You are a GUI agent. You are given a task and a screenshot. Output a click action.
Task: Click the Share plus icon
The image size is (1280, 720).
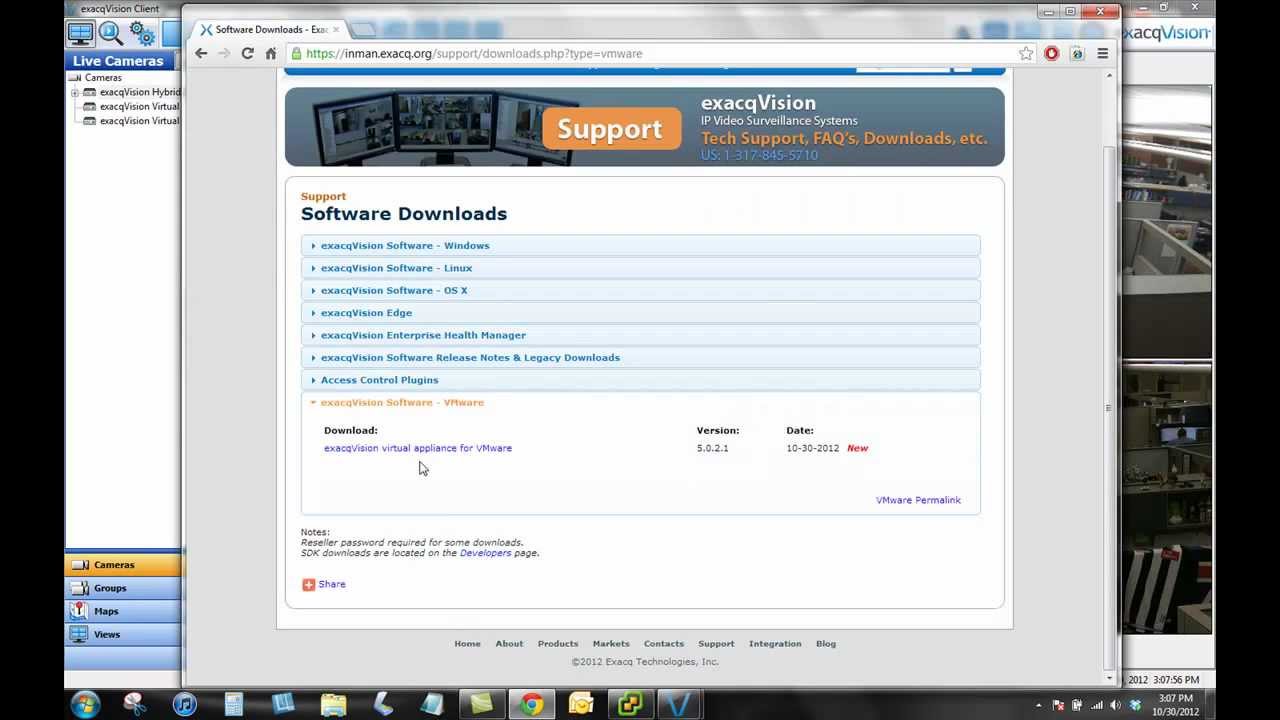(308, 584)
